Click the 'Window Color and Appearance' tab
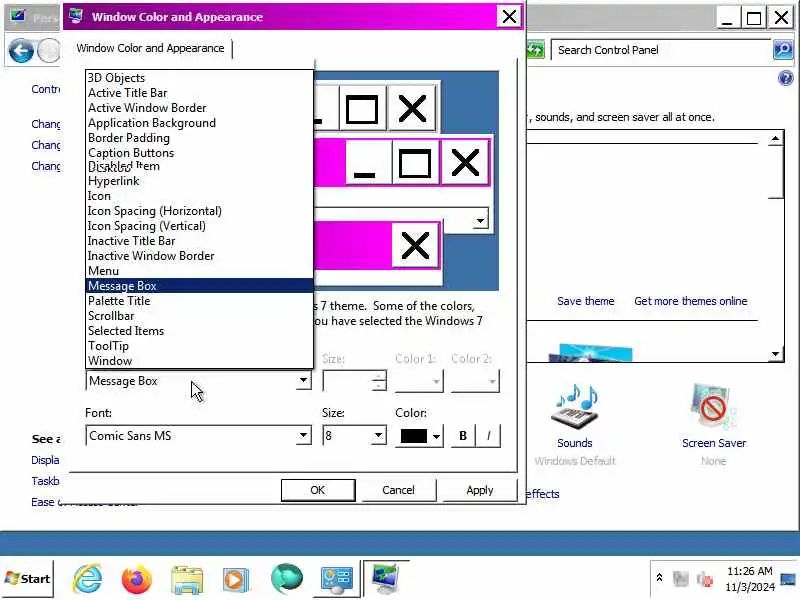800x600 pixels. (151, 48)
